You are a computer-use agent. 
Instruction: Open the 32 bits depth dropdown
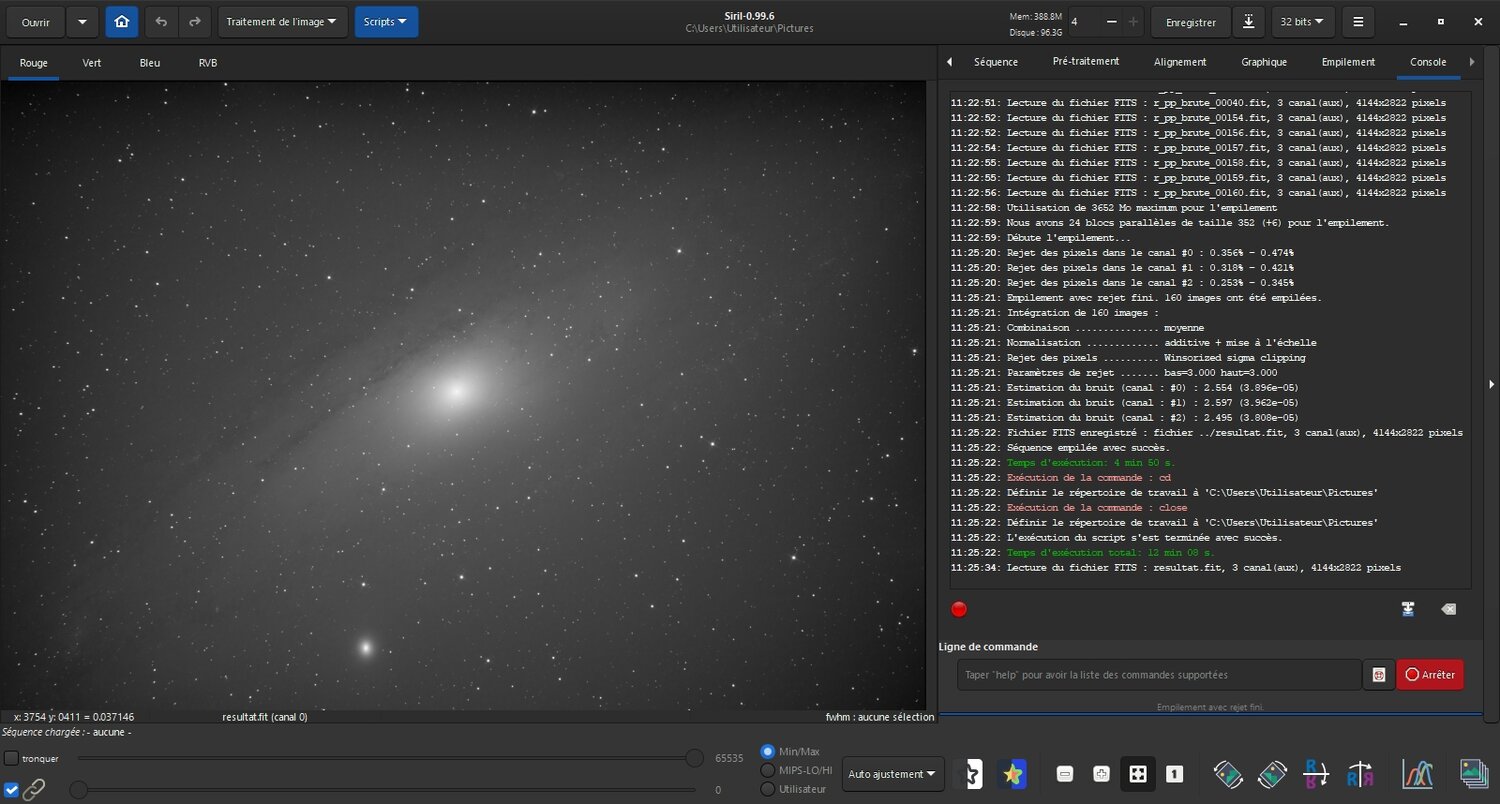[1303, 21]
